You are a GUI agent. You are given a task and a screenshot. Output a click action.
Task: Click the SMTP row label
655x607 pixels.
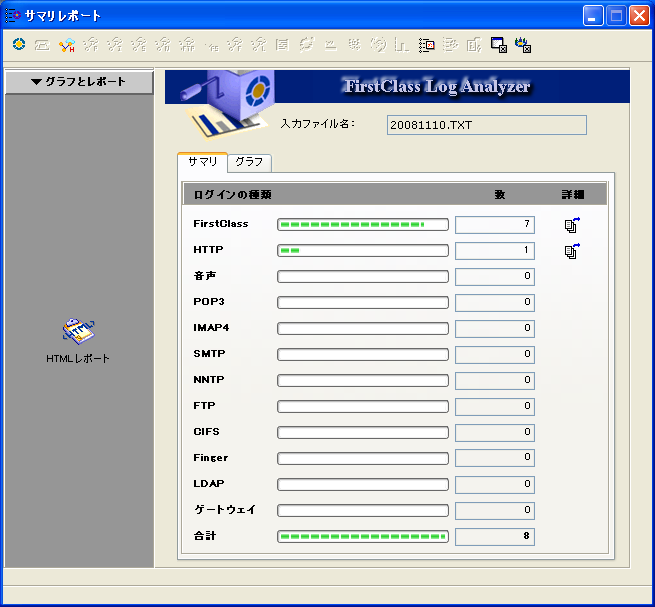pyautogui.click(x=209, y=353)
